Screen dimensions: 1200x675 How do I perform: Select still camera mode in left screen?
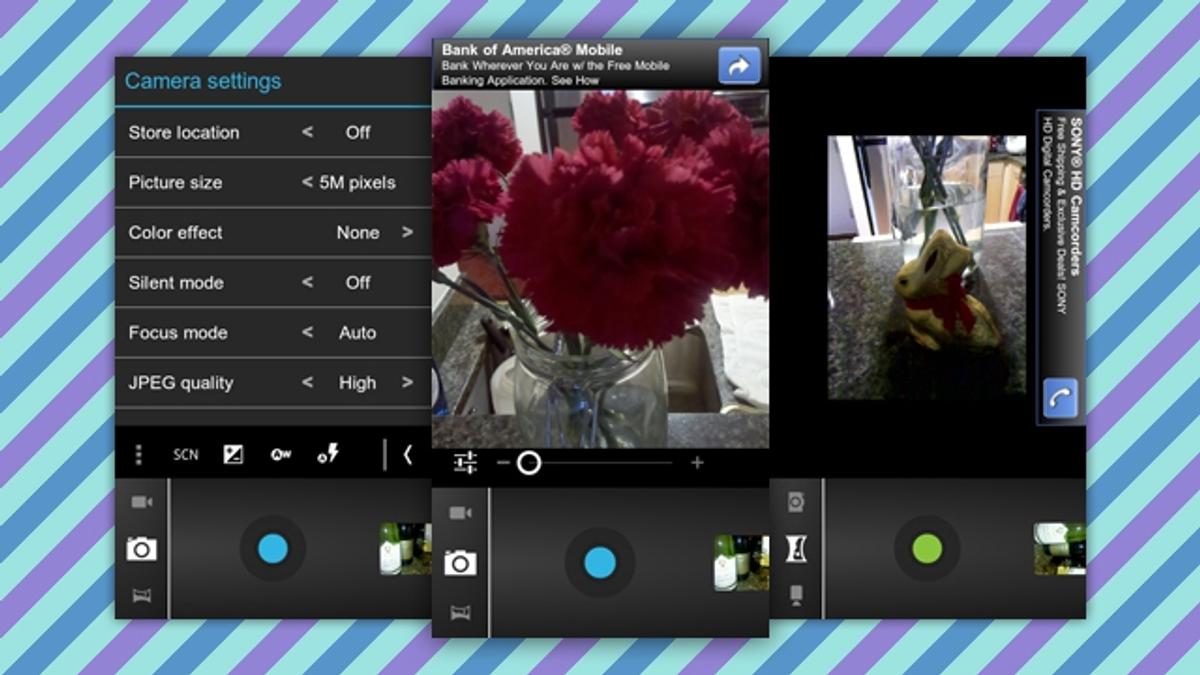click(x=141, y=548)
